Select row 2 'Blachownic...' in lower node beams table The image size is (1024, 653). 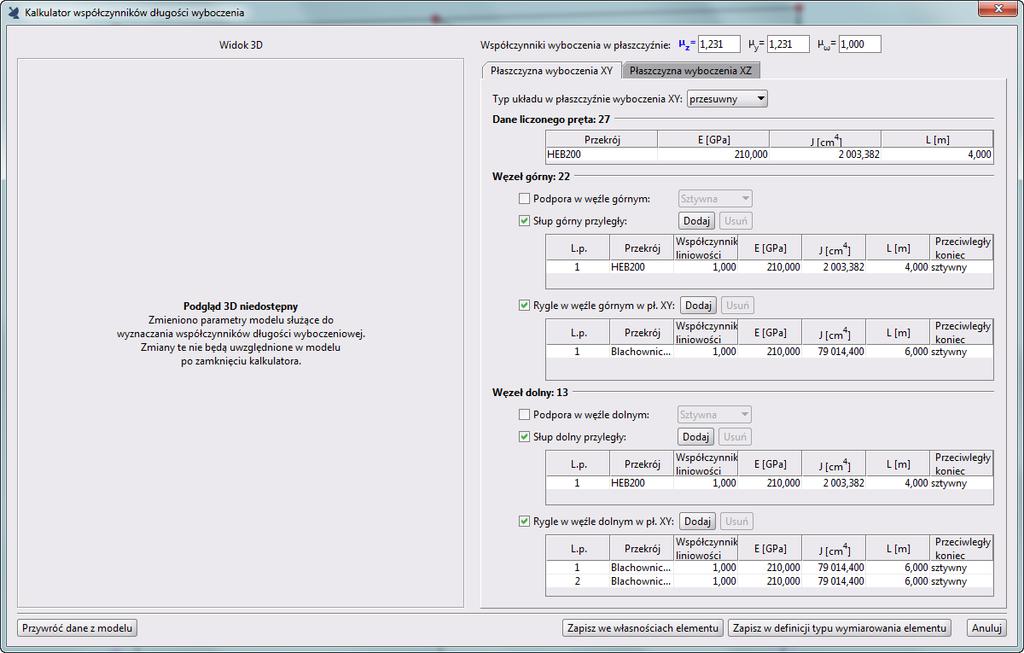pos(769,581)
